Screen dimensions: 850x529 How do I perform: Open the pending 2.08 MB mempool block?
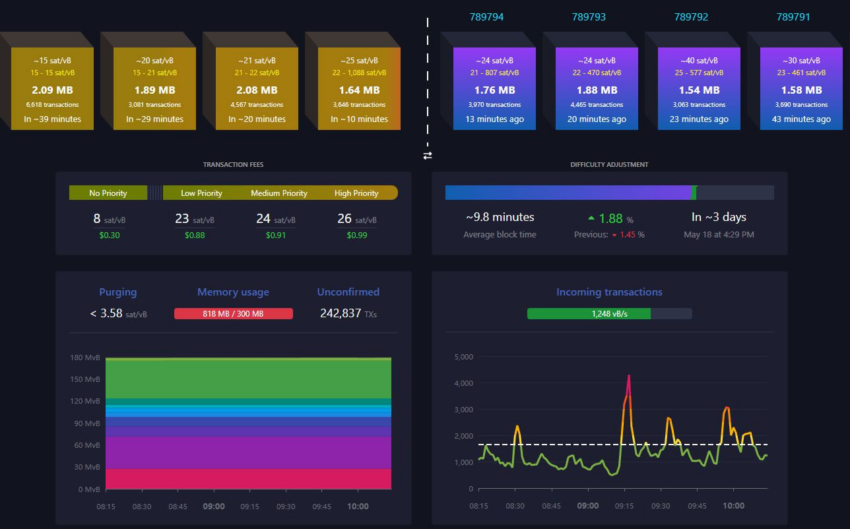click(257, 88)
